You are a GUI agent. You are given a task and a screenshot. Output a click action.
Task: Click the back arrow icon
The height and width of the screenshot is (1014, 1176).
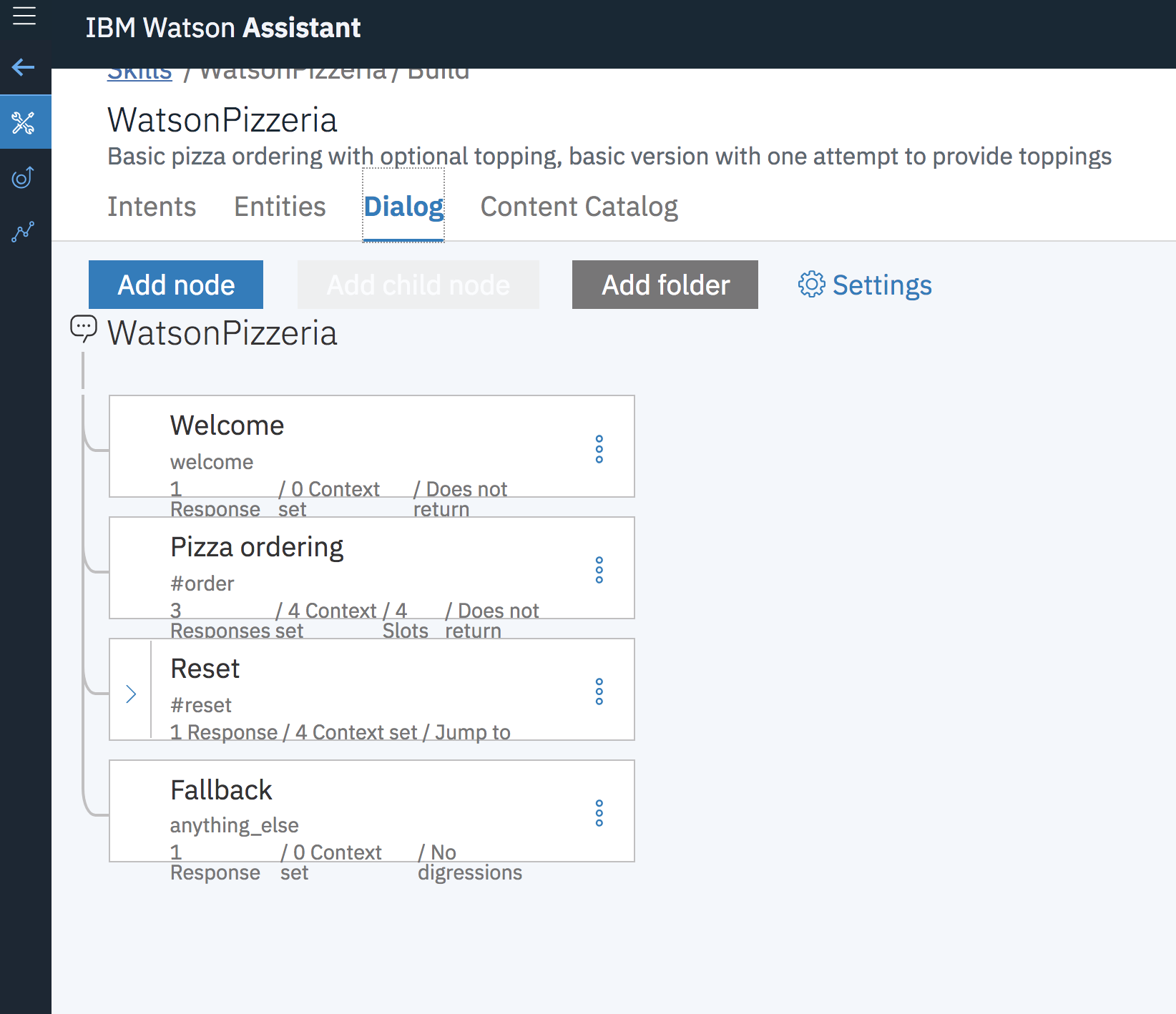click(x=24, y=67)
